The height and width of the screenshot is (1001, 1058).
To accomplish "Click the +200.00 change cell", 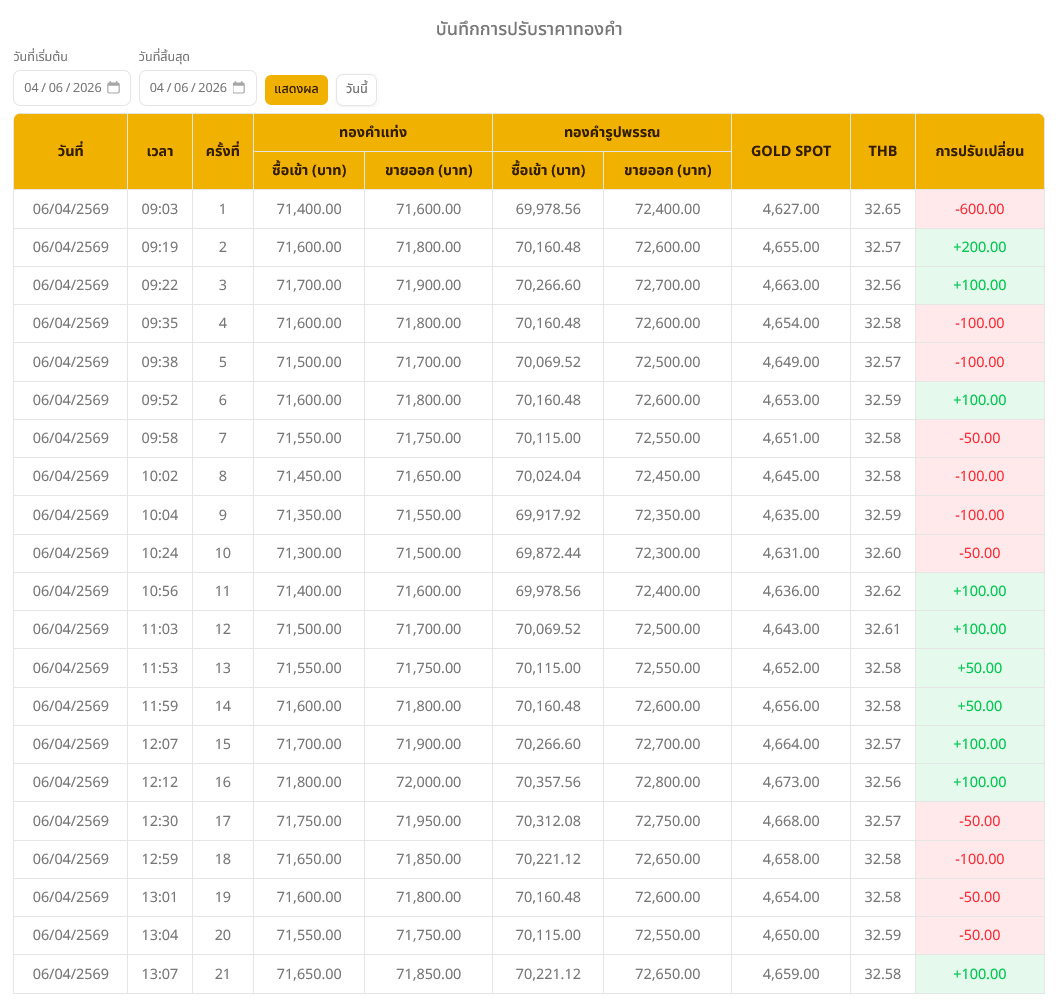I will click(x=979, y=247).
